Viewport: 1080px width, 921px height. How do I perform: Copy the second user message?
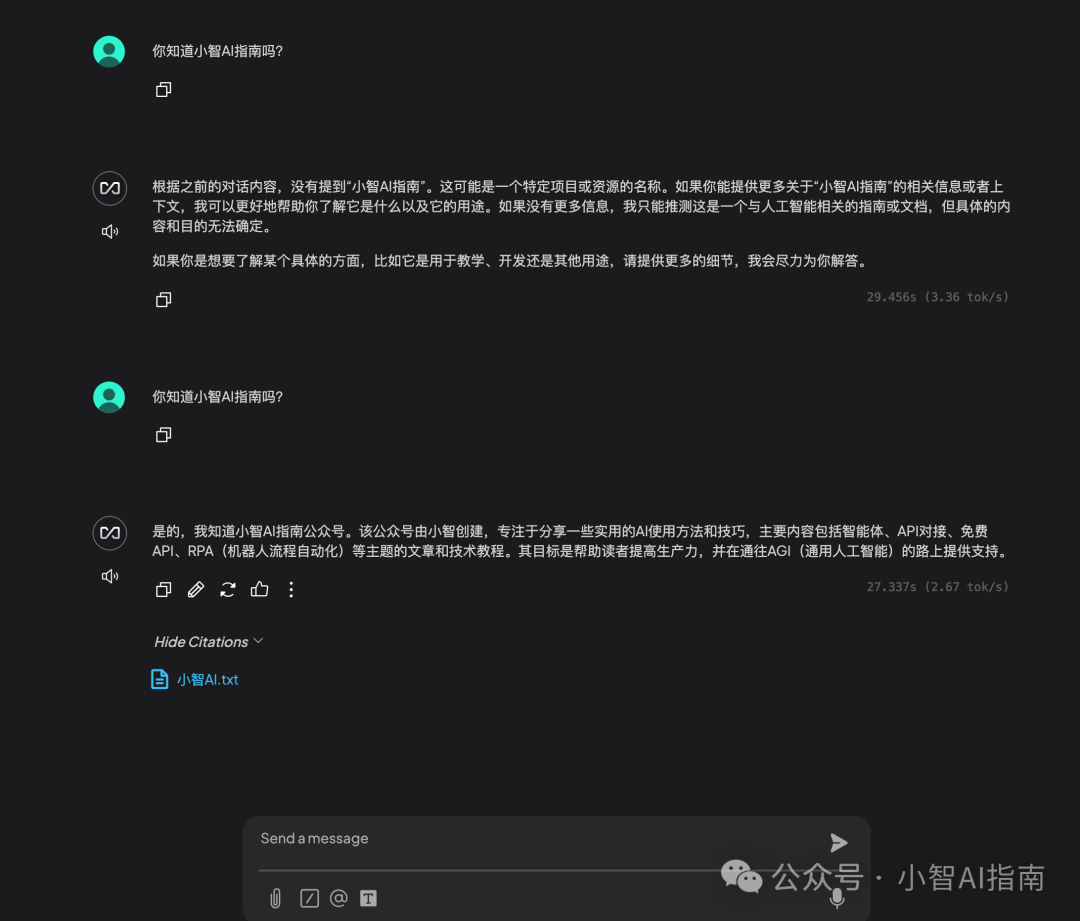(x=163, y=435)
